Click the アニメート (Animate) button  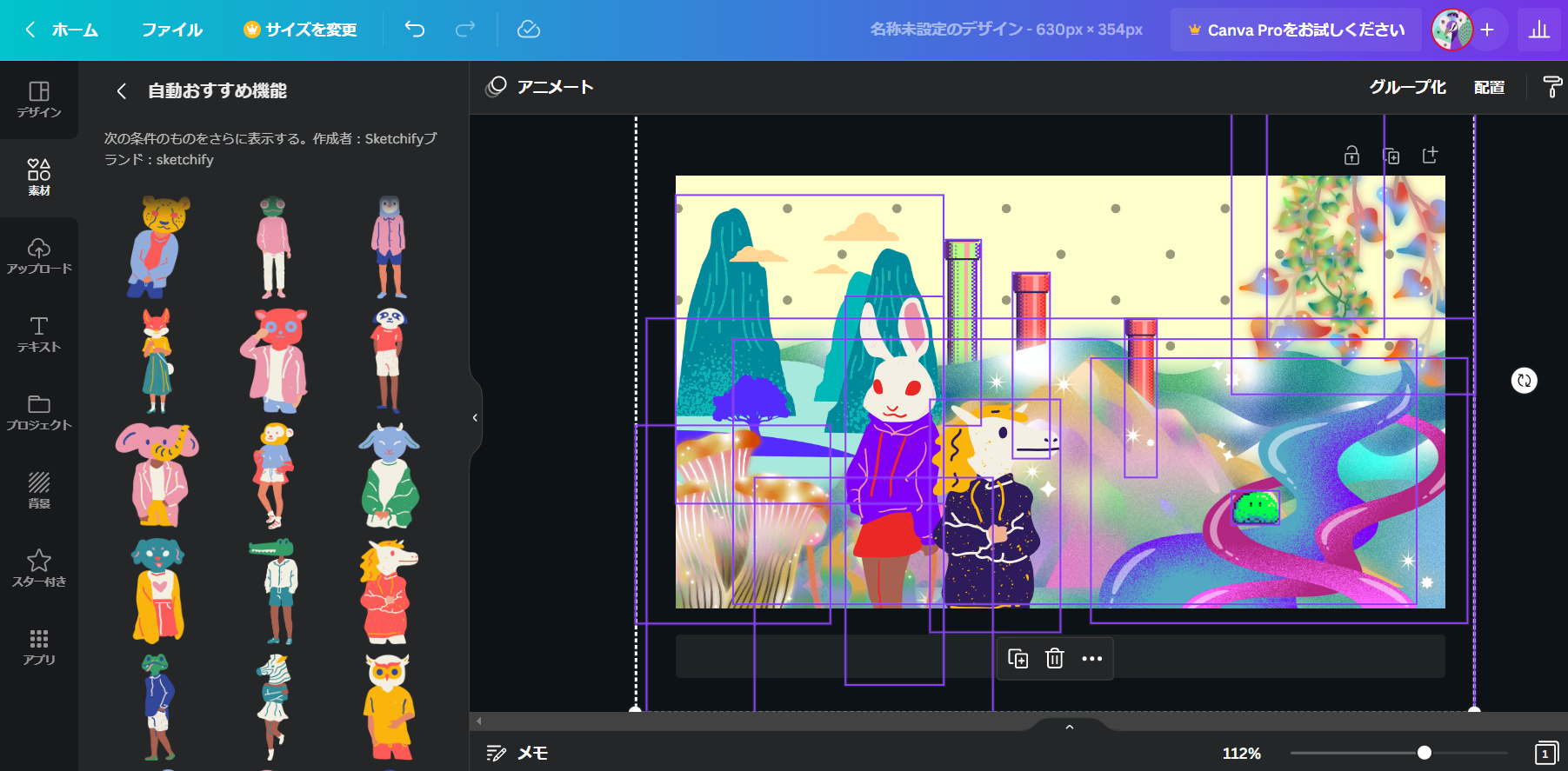pyautogui.click(x=540, y=87)
